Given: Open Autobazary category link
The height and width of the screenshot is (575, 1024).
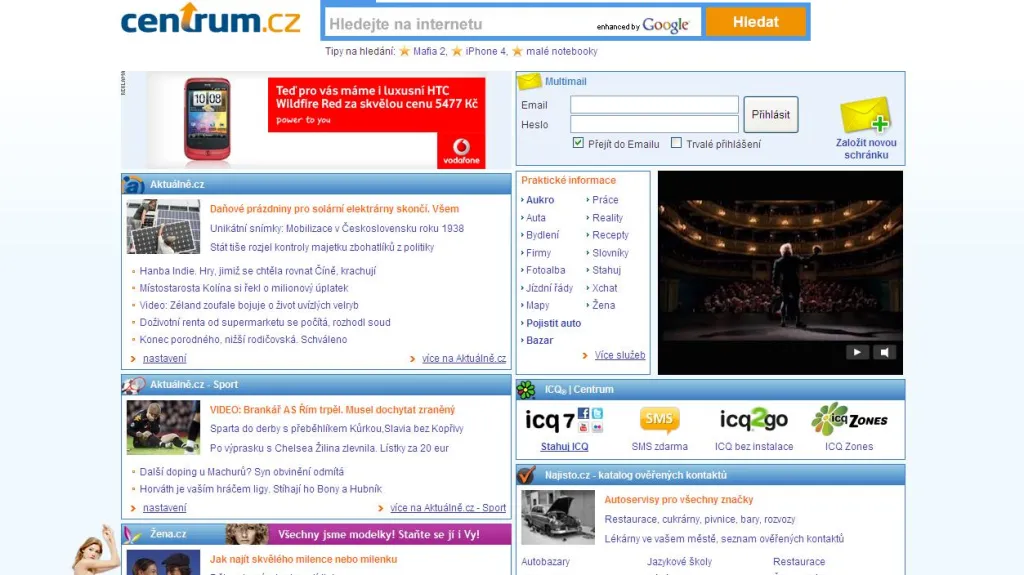Looking at the screenshot, I should pyautogui.click(x=545, y=561).
